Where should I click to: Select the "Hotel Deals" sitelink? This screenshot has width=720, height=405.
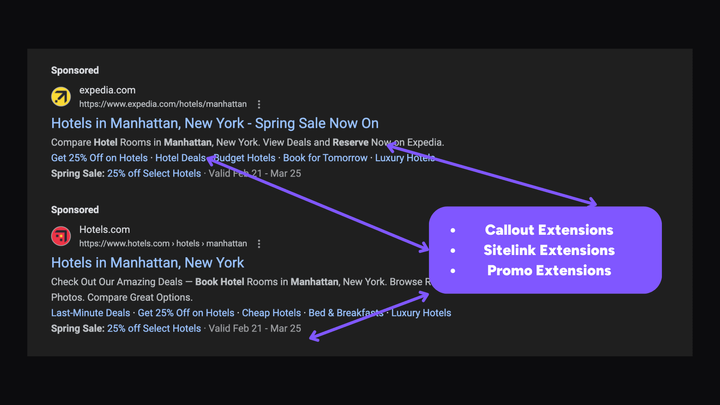180,158
